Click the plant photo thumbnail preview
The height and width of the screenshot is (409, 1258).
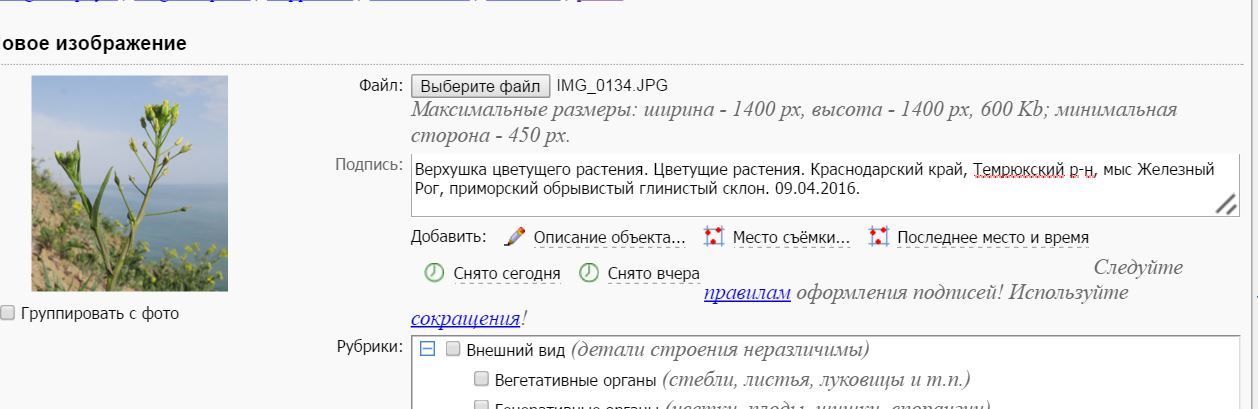click(130, 183)
